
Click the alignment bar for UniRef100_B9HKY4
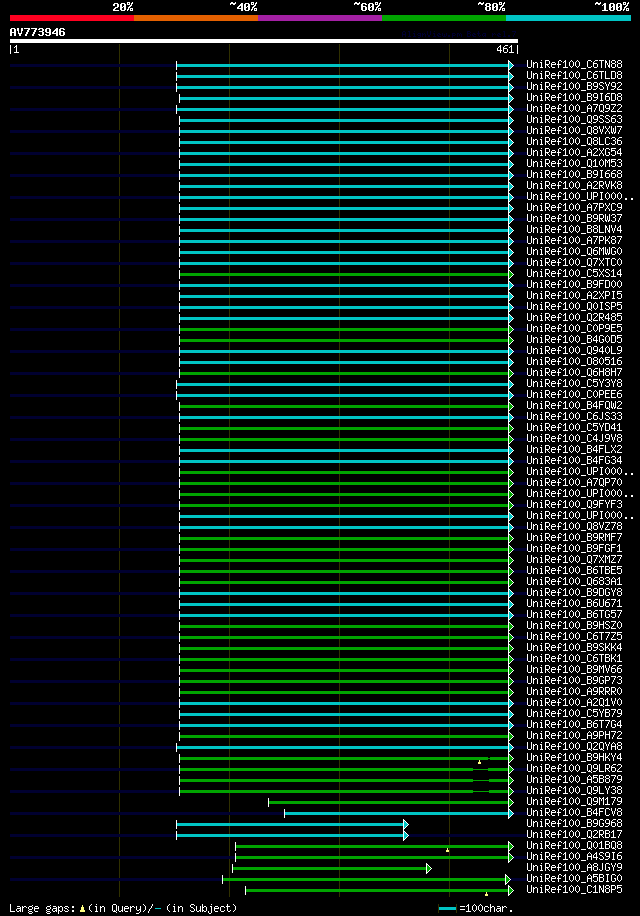point(344,758)
